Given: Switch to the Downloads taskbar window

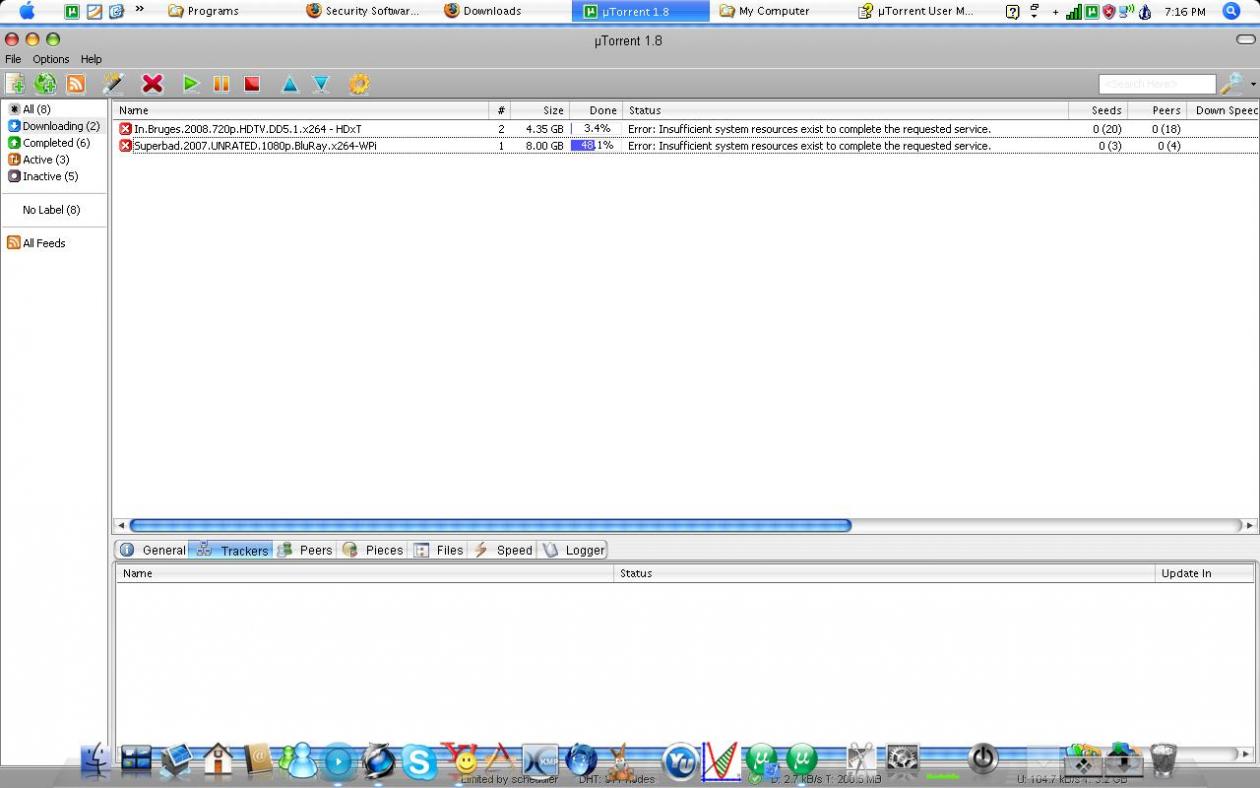Looking at the screenshot, I should (483, 11).
